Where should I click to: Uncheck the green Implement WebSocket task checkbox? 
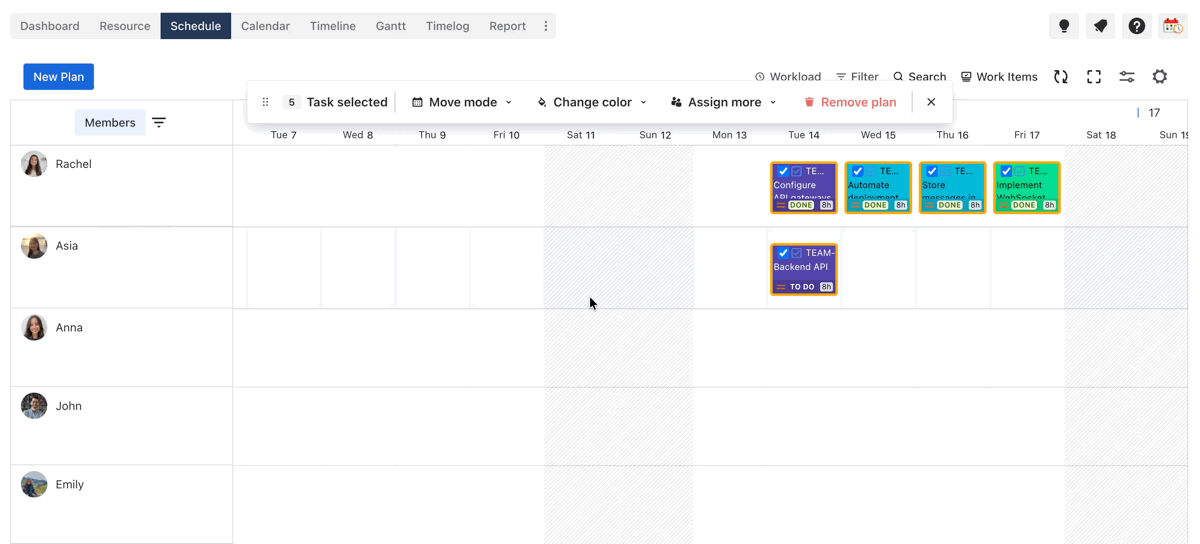1006,172
